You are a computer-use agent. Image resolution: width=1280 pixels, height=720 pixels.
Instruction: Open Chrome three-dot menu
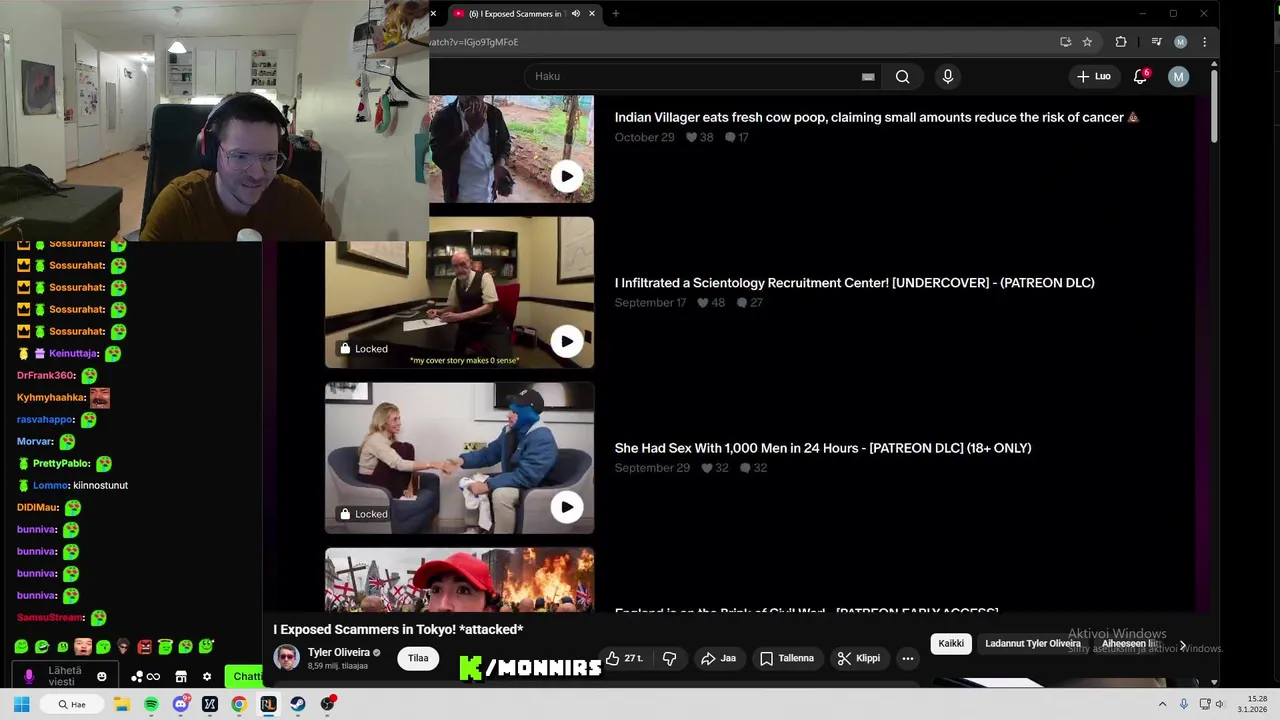pos(1204,42)
